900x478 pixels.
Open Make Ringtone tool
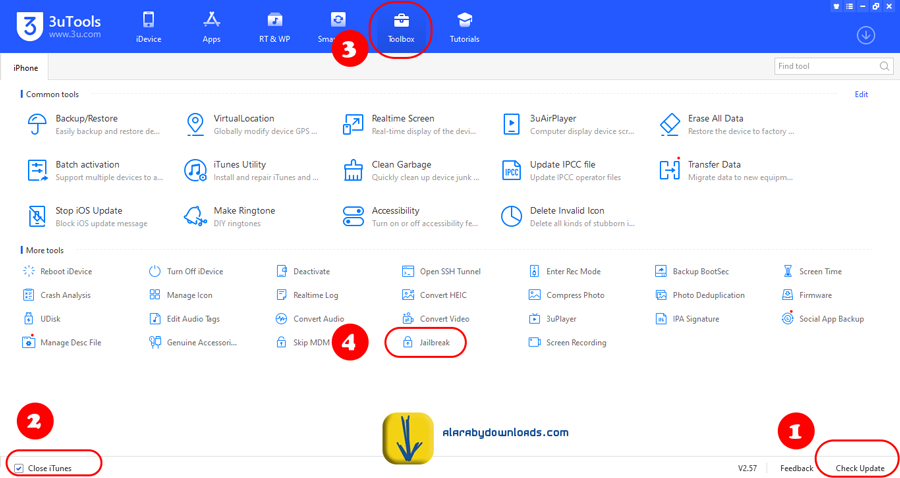230,216
